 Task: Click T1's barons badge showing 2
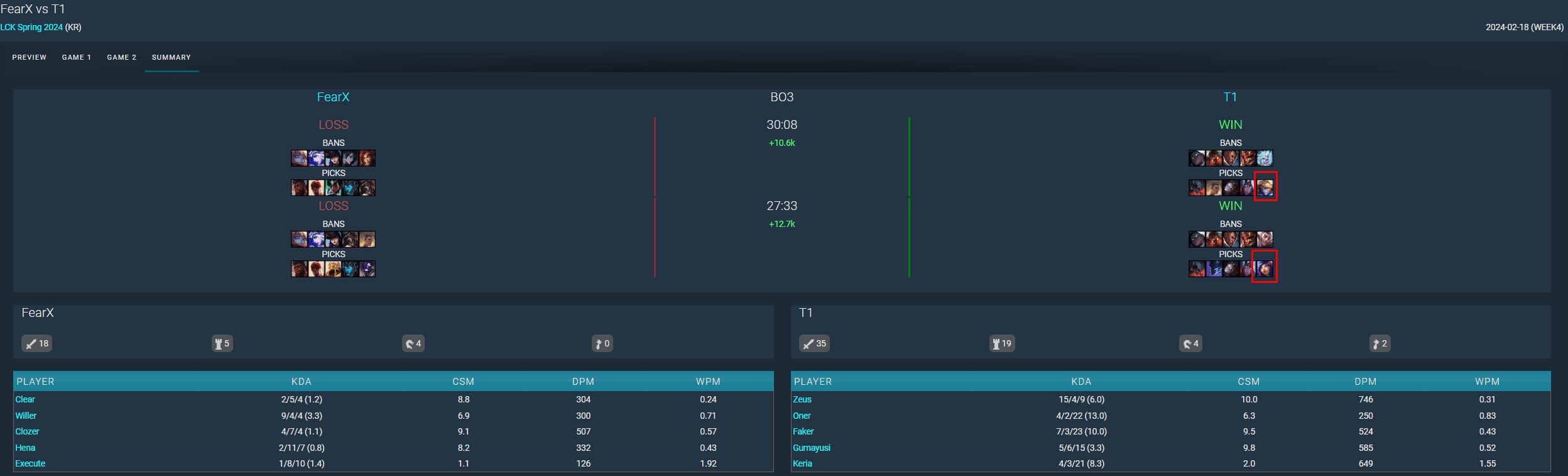pos(1380,343)
